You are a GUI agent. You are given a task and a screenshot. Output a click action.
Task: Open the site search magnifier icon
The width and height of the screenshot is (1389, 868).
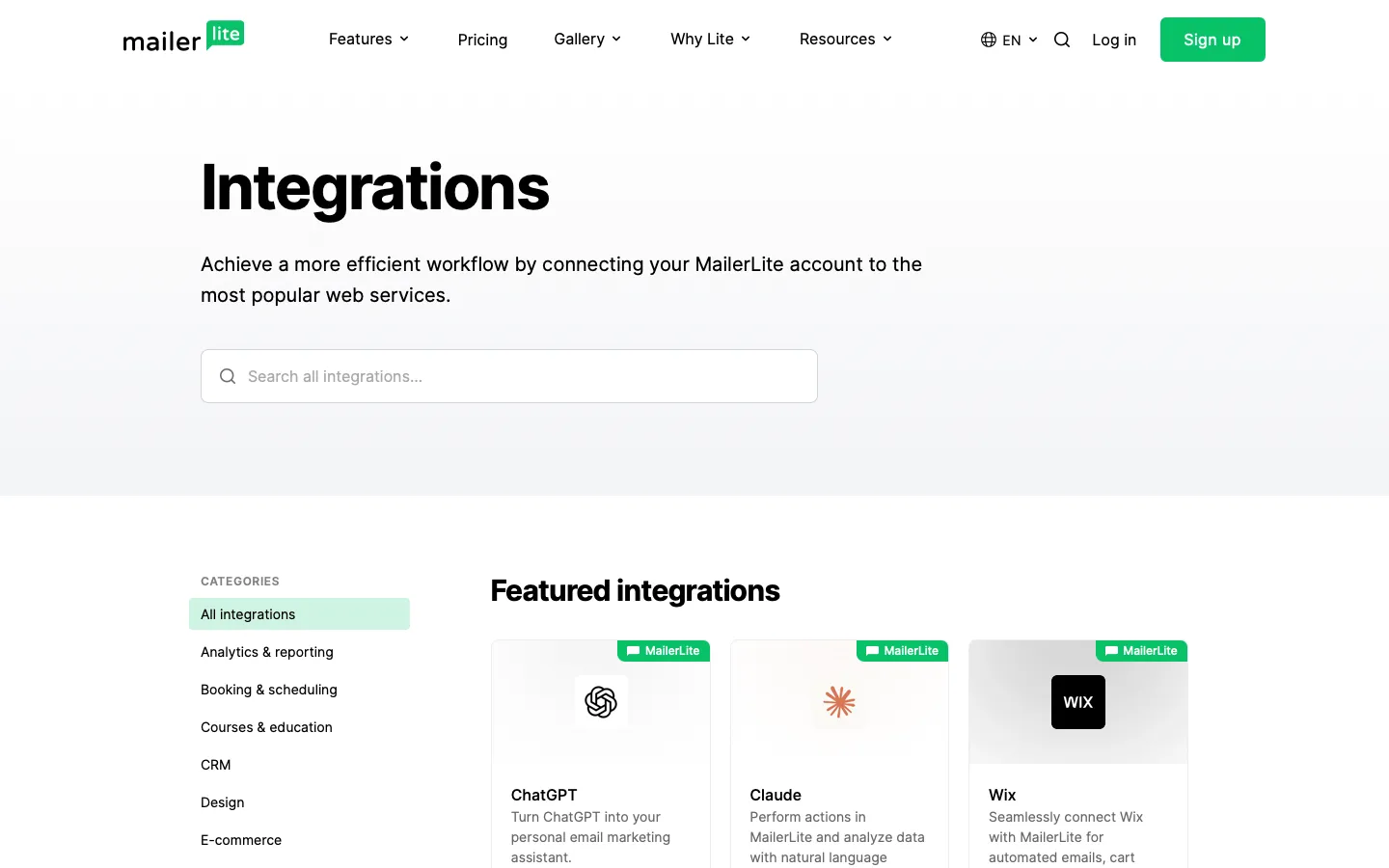(1062, 40)
